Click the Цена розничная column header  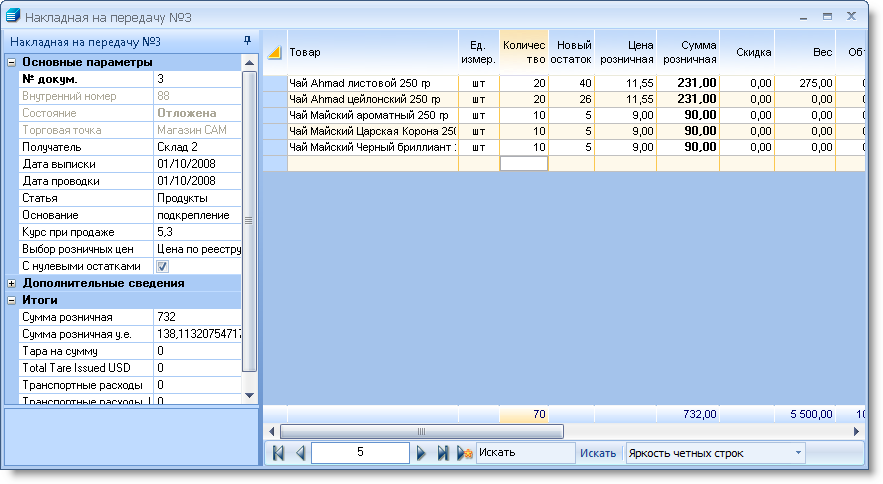coord(626,52)
